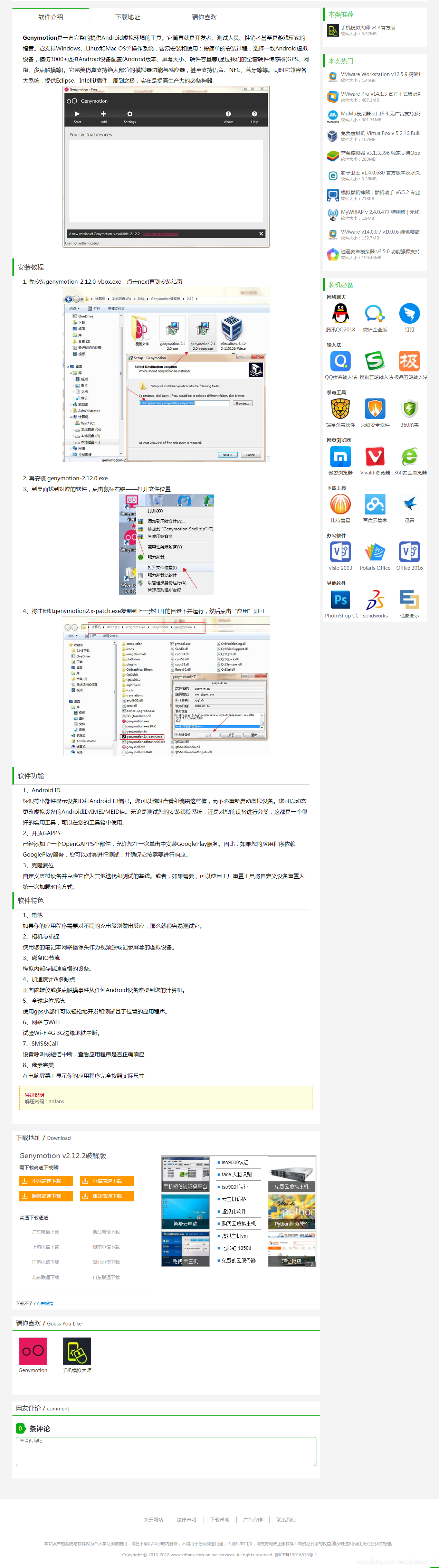Switch to the 下载地址 tab
This screenshot has width=439, height=1568.
pos(127,17)
